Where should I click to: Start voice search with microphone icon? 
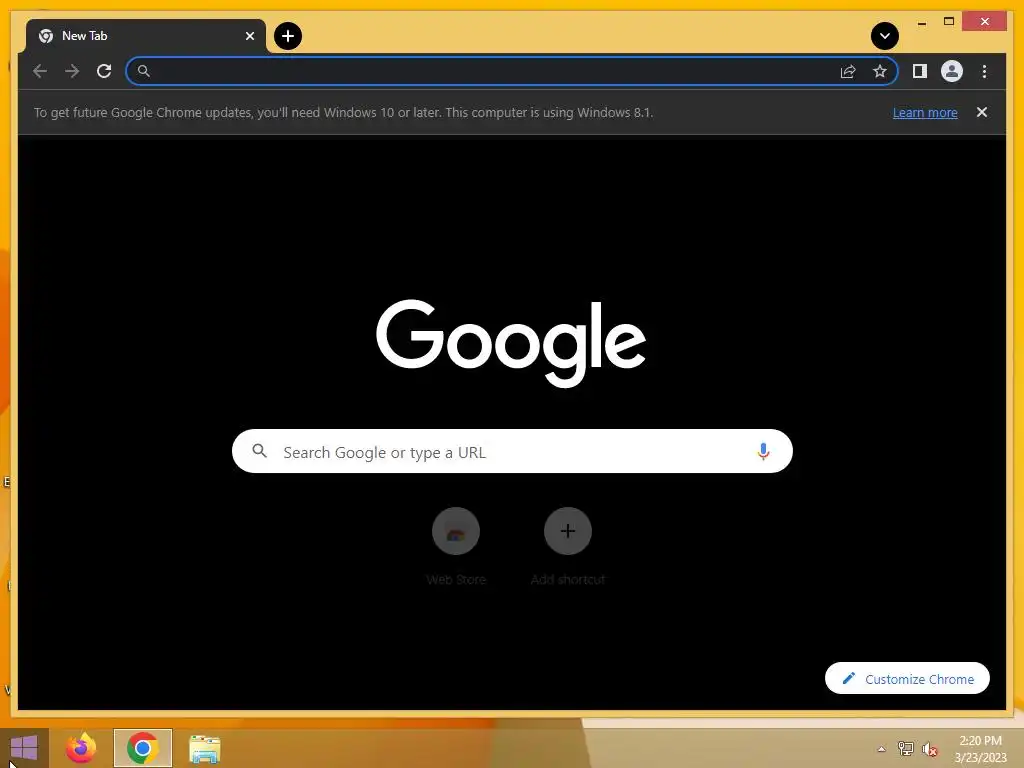[763, 451]
